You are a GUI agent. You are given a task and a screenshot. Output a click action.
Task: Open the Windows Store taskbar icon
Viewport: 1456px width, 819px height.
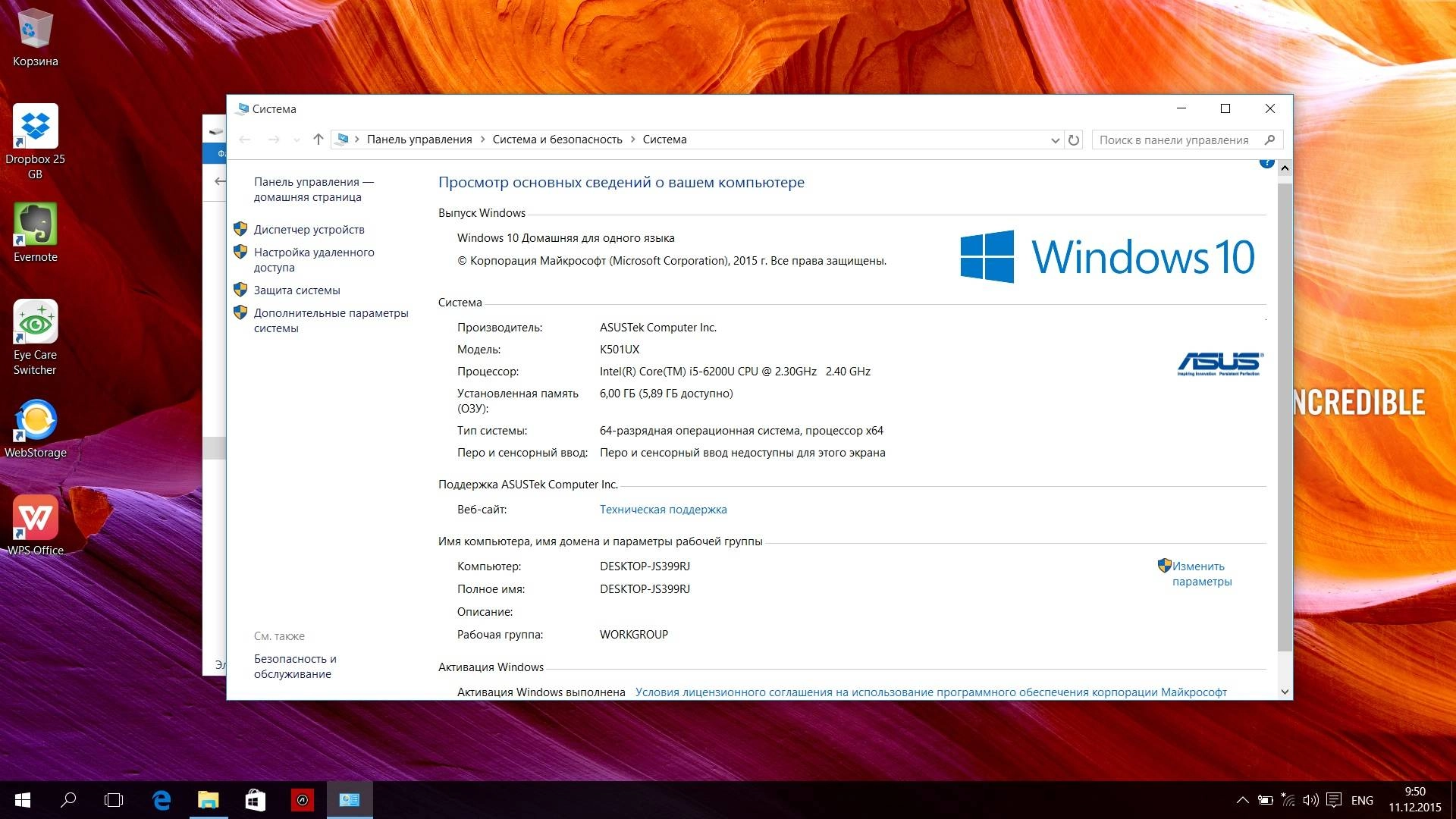coord(255,800)
